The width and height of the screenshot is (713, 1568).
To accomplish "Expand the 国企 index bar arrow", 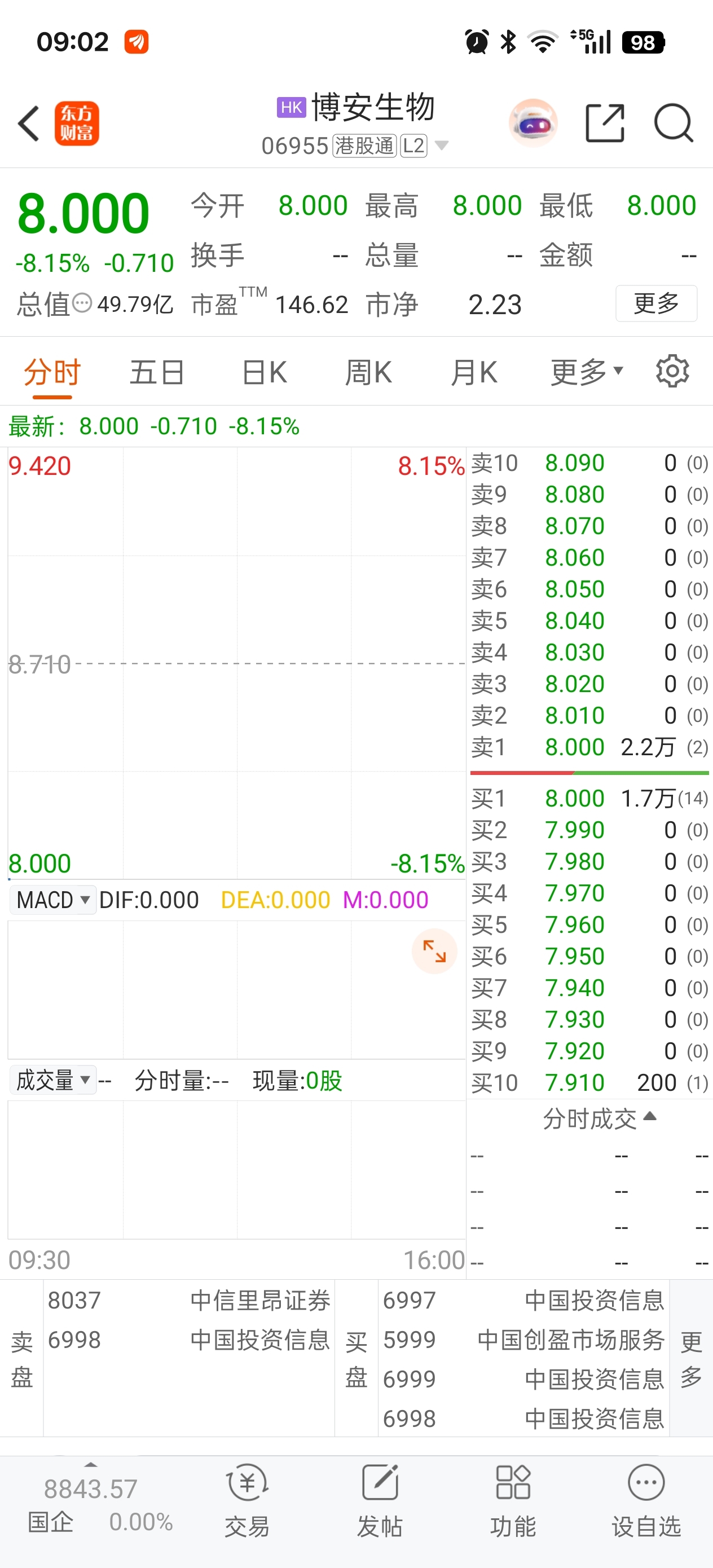I will tap(91, 1464).
